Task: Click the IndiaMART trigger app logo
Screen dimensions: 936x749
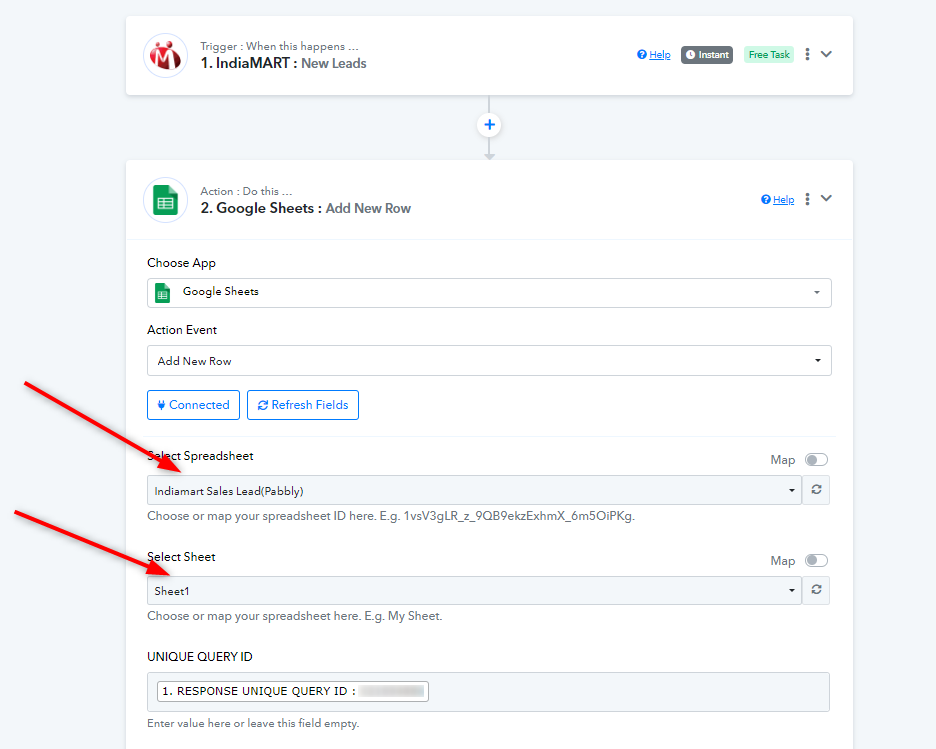Action: (x=165, y=56)
